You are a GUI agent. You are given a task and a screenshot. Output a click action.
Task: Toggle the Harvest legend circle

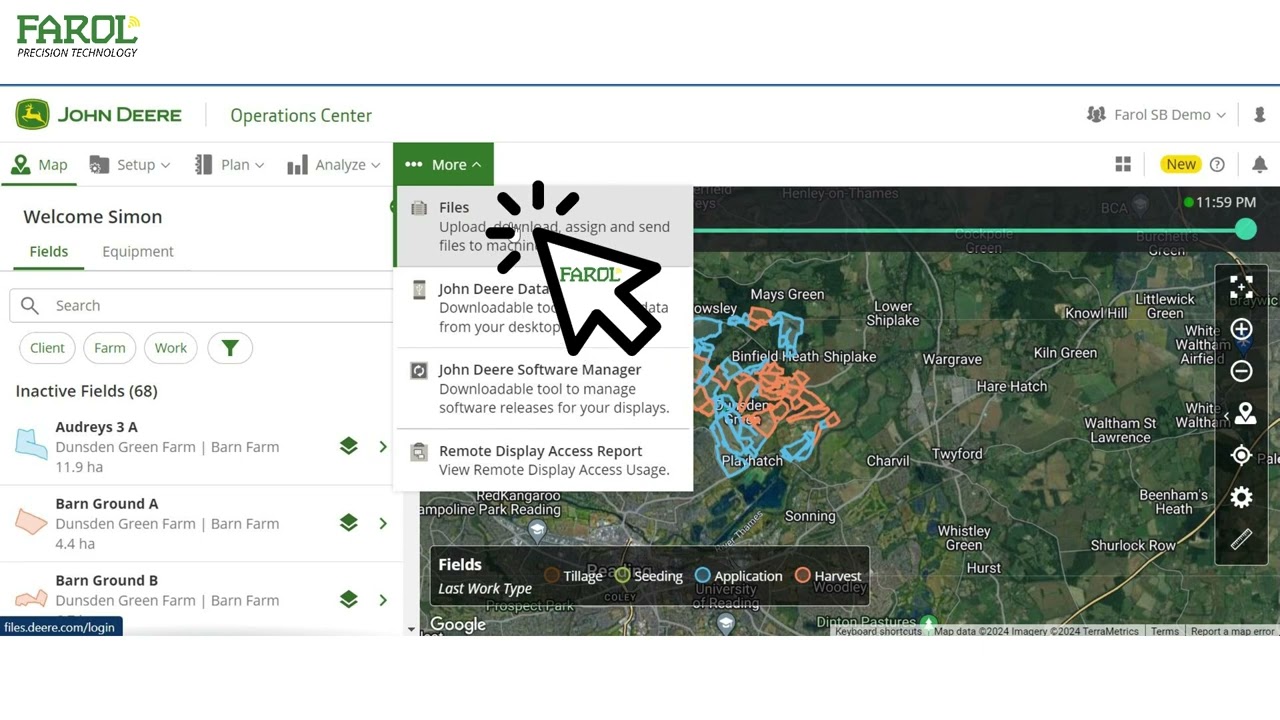802,575
